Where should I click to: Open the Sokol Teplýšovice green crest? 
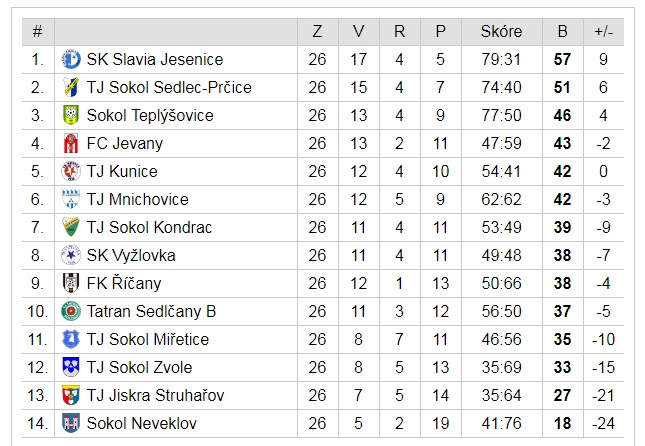[x=71, y=115]
